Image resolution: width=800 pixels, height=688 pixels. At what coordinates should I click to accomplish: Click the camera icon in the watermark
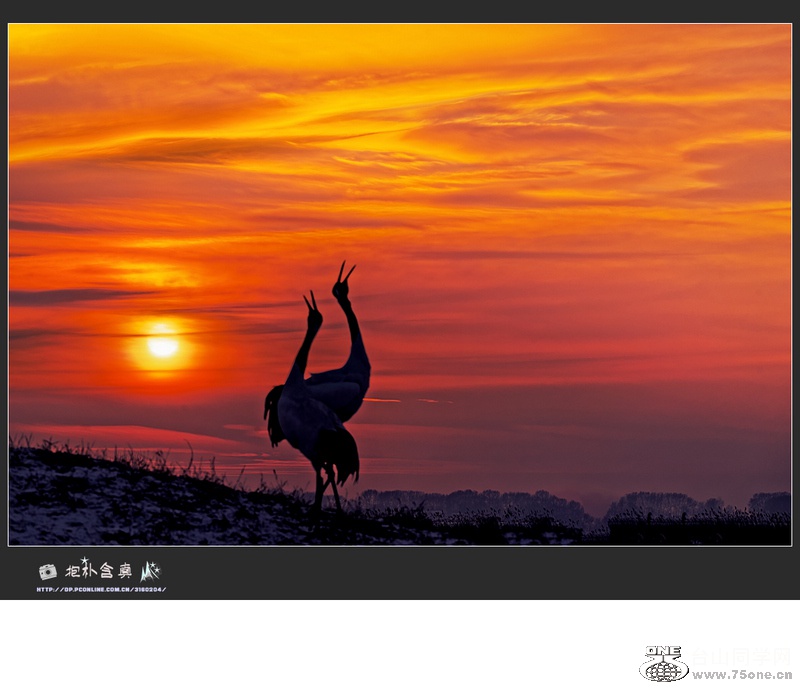(x=47, y=571)
